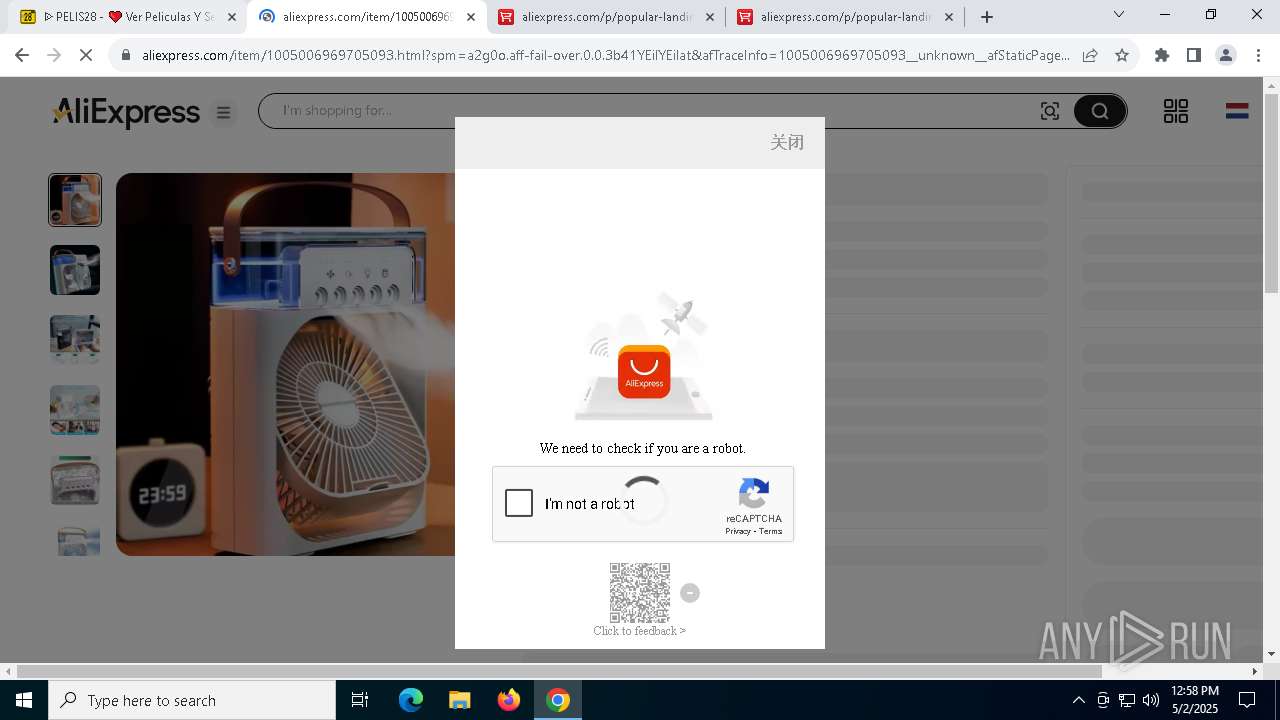This screenshot has width=1280, height=720.
Task: Click the taskbar 'Type here to search' box
Action: pyautogui.click(x=192, y=700)
